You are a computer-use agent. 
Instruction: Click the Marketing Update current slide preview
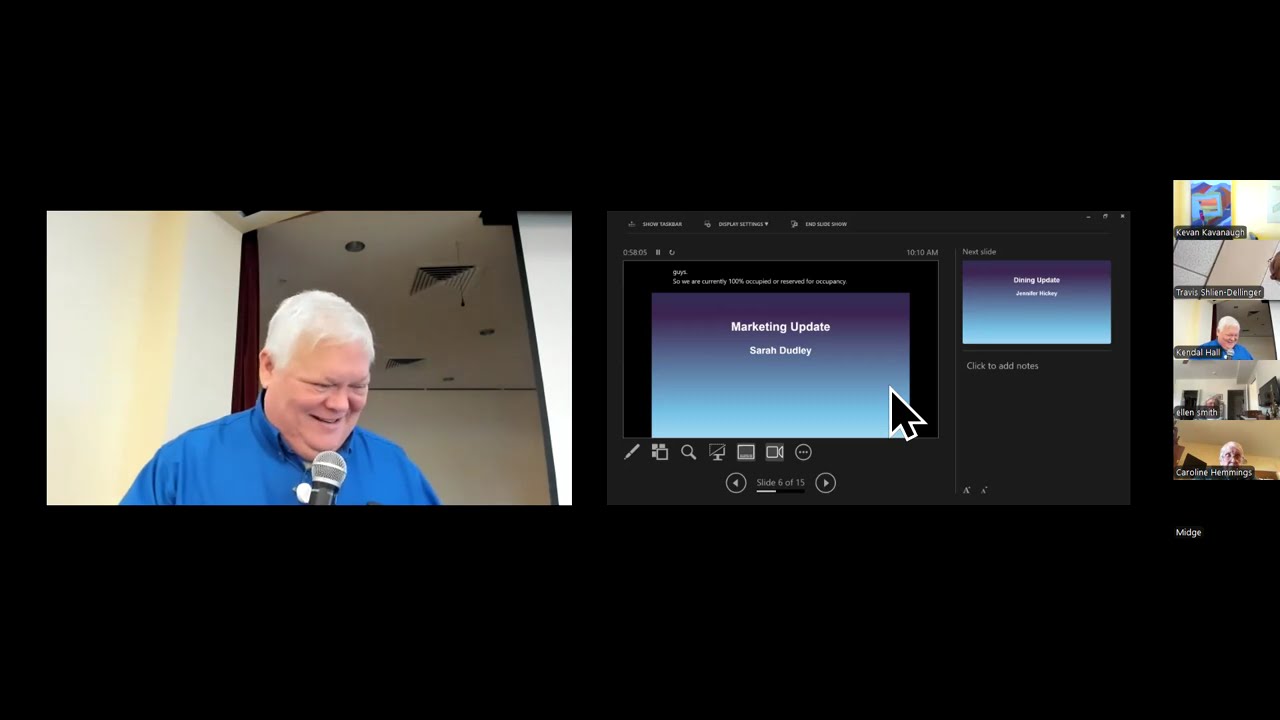click(780, 365)
